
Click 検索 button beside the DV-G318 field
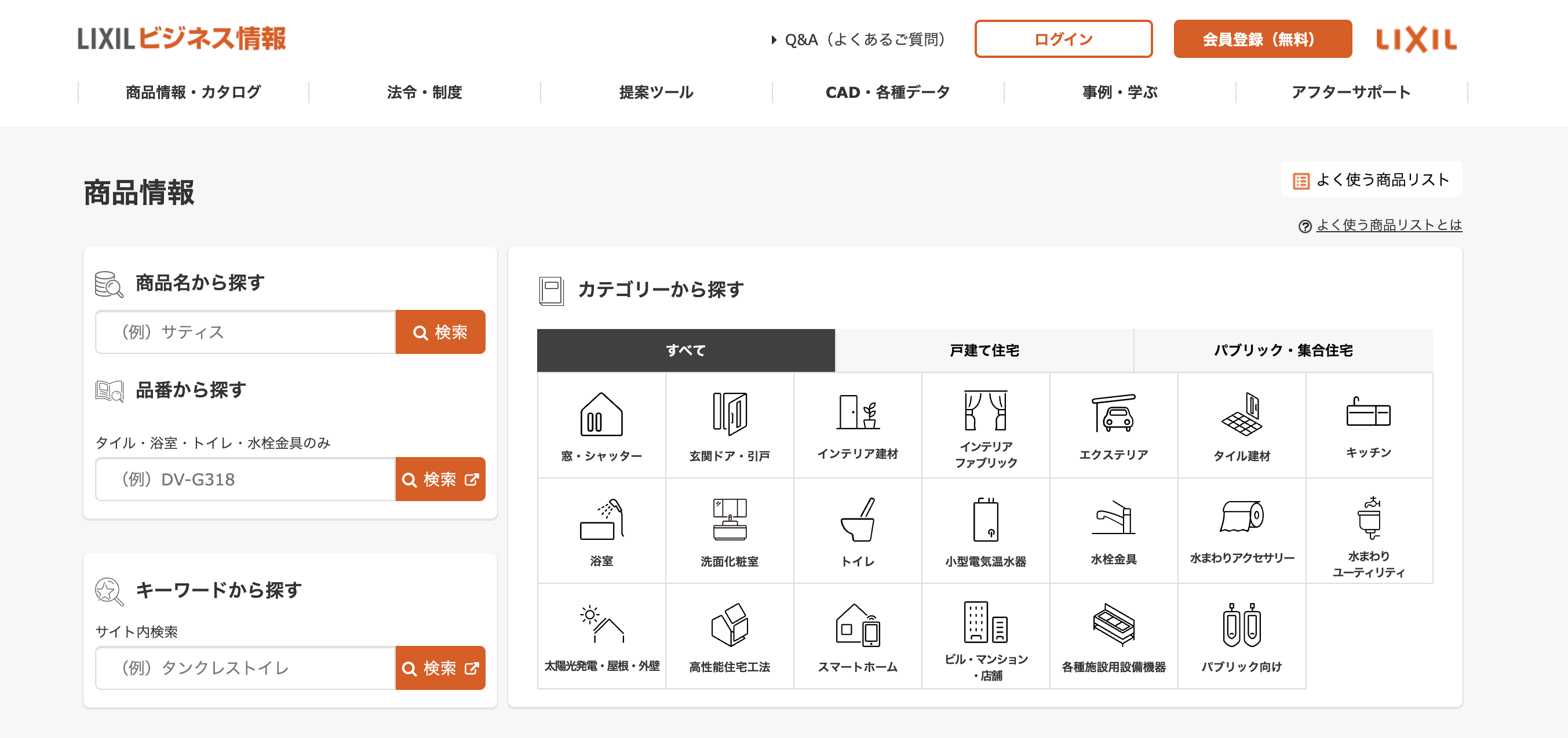(x=440, y=480)
